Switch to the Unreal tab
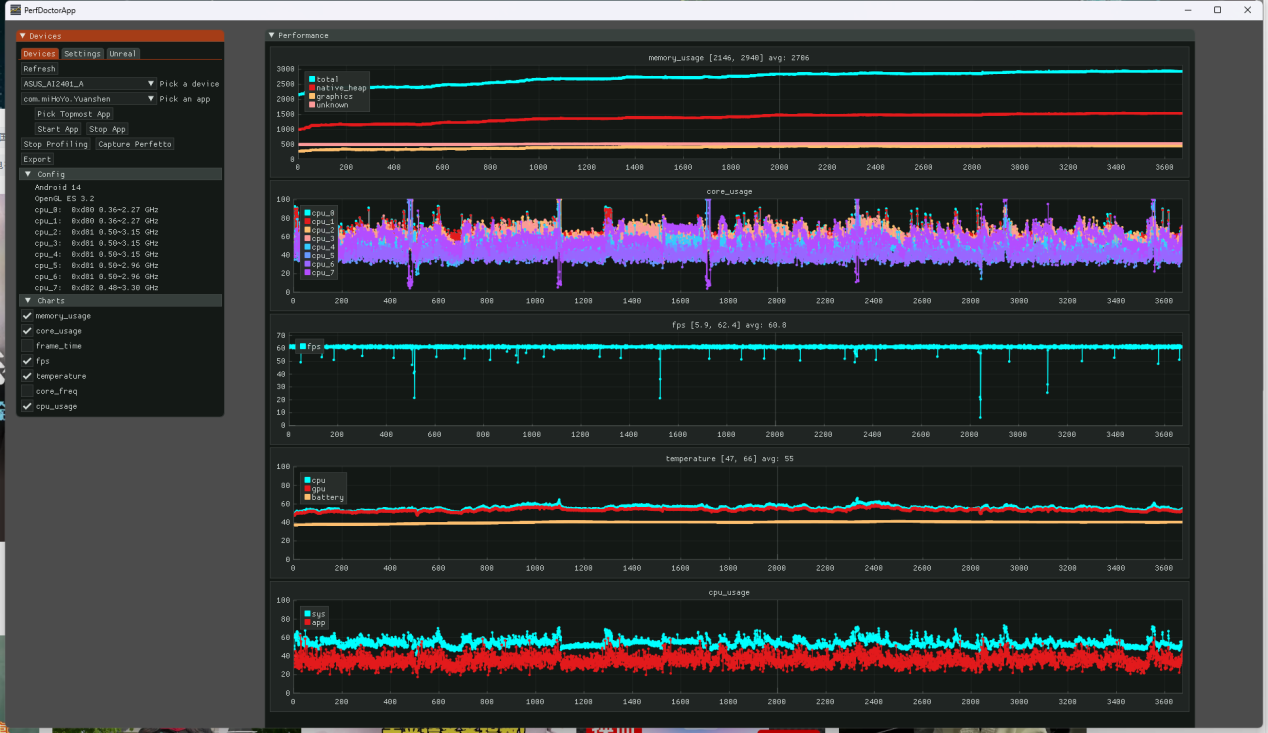This screenshot has width=1268, height=733. point(123,54)
